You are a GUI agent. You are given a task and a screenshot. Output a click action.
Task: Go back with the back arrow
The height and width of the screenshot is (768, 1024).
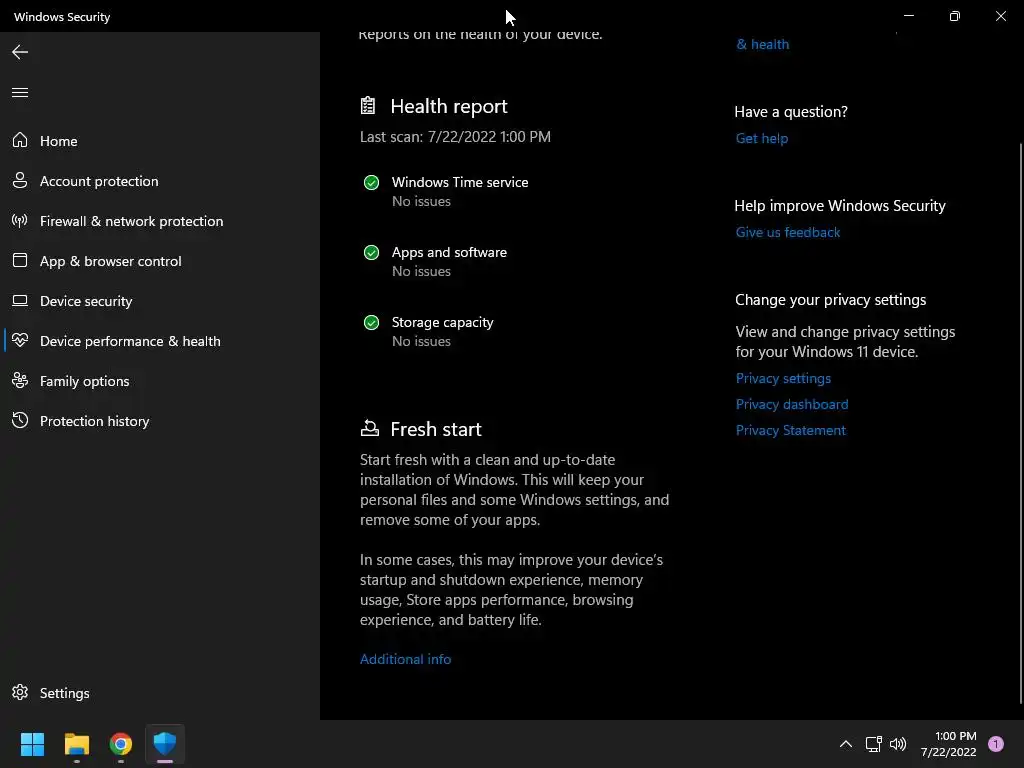(x=20, y=52)
